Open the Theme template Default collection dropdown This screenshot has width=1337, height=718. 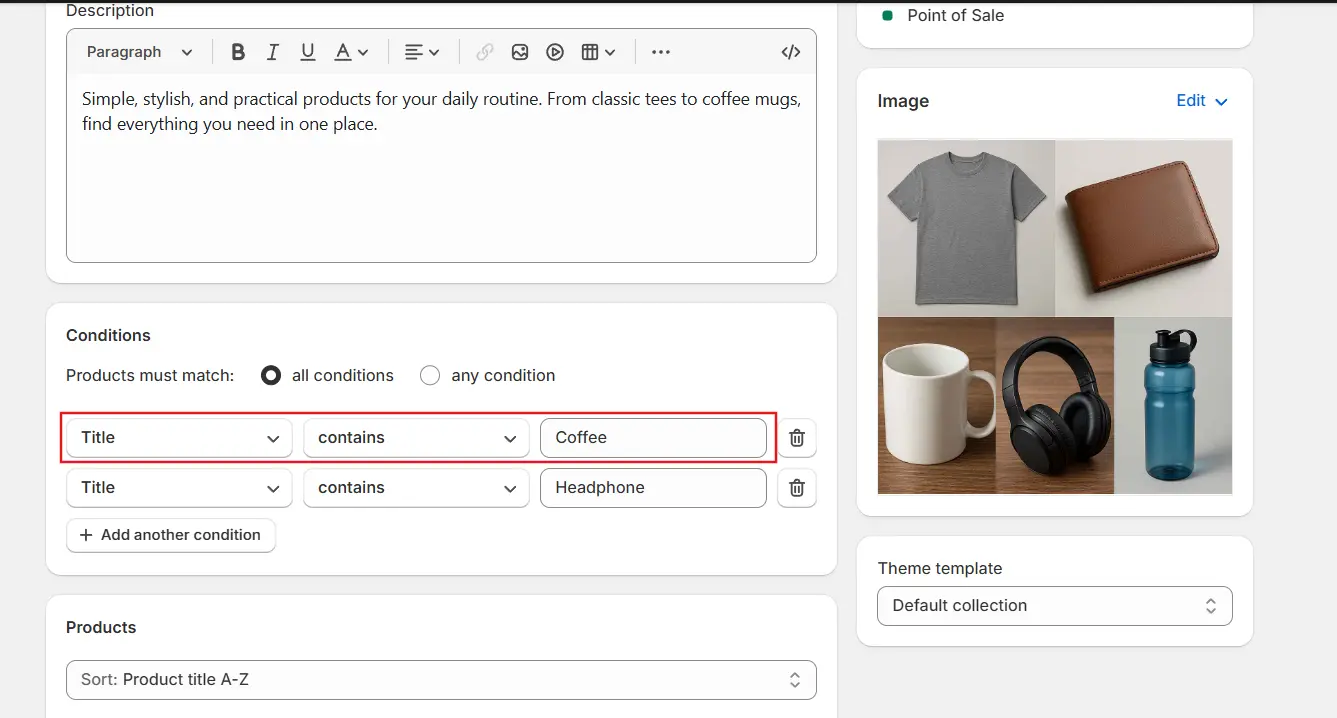pyautogui.click(x=1054, y=606)
